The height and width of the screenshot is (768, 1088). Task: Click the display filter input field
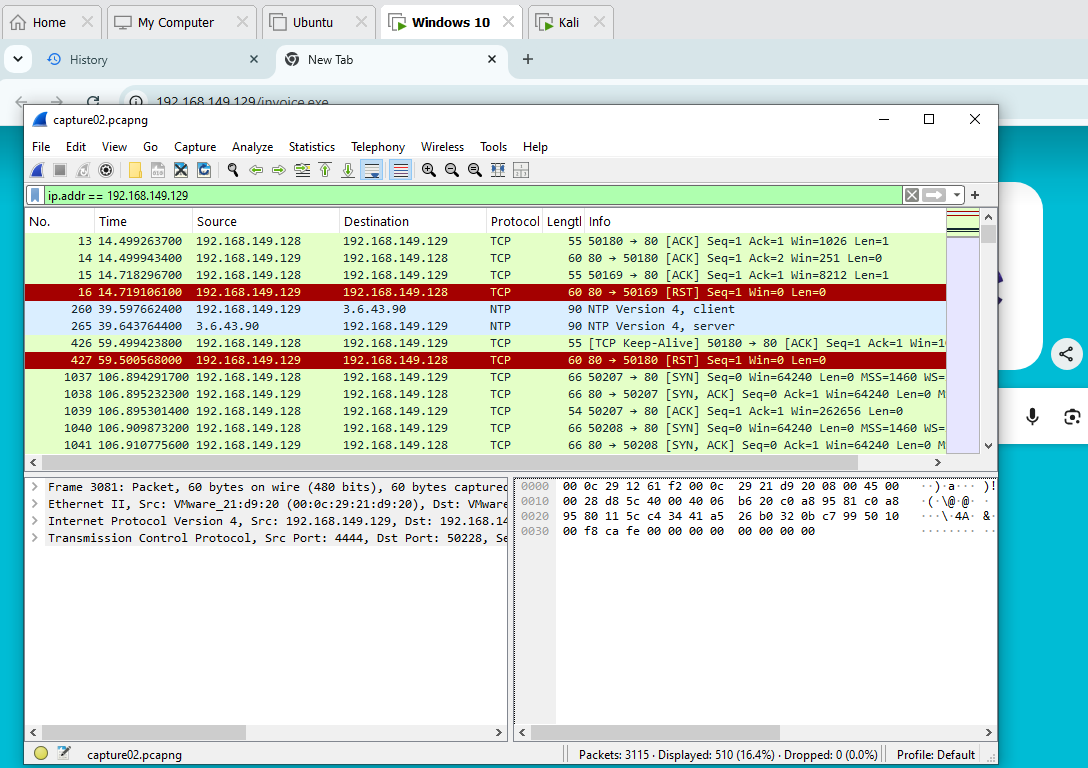point(473,196)
